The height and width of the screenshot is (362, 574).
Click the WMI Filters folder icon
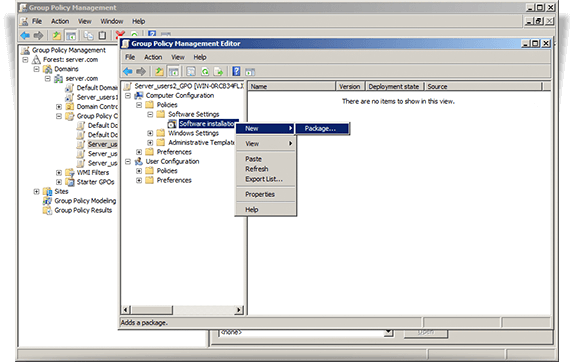point(70,172)
